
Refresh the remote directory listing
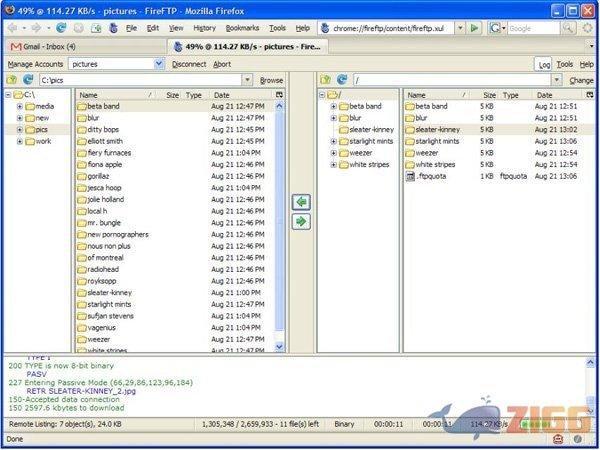point(342,80)
